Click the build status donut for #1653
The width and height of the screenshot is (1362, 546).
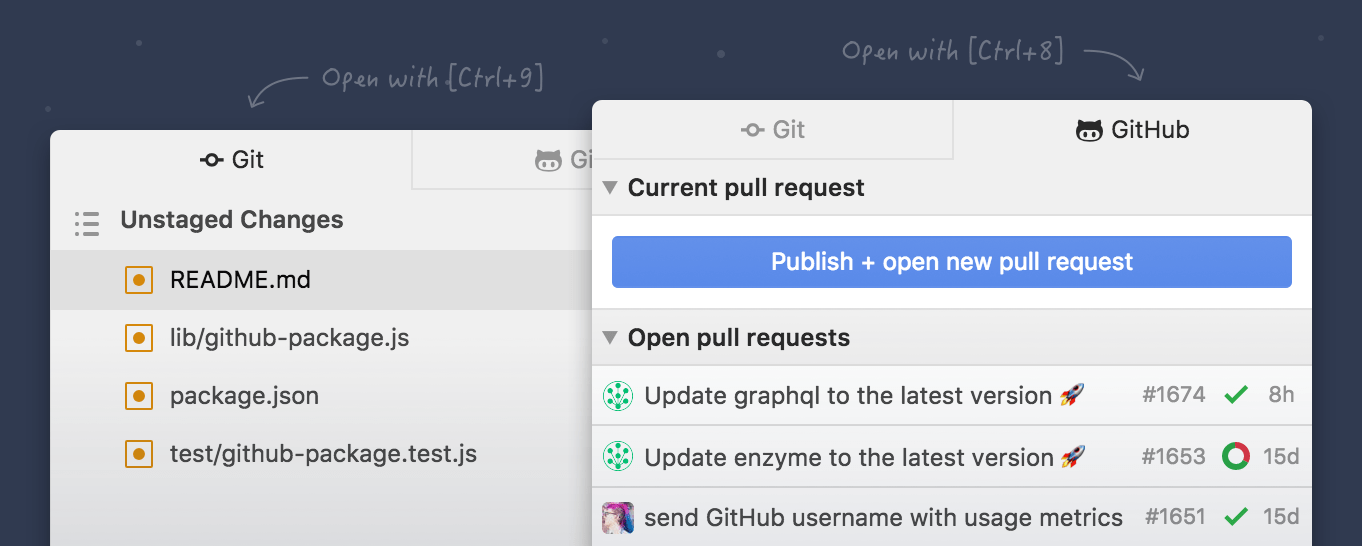(x=1236, y=457)
